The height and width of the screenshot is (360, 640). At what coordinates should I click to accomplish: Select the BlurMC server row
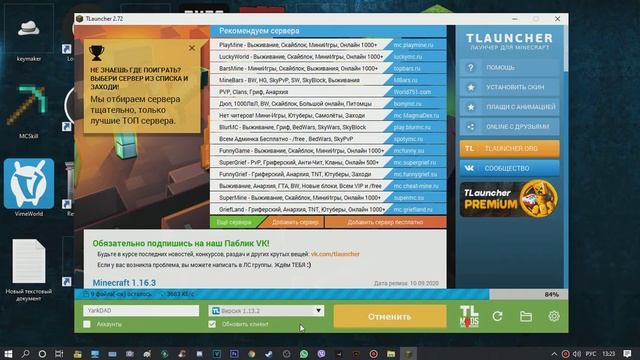pos(328,127)
